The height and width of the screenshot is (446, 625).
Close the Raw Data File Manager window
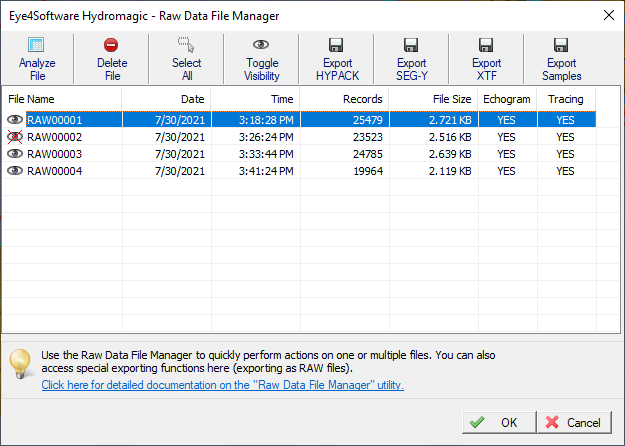(608, 16)
